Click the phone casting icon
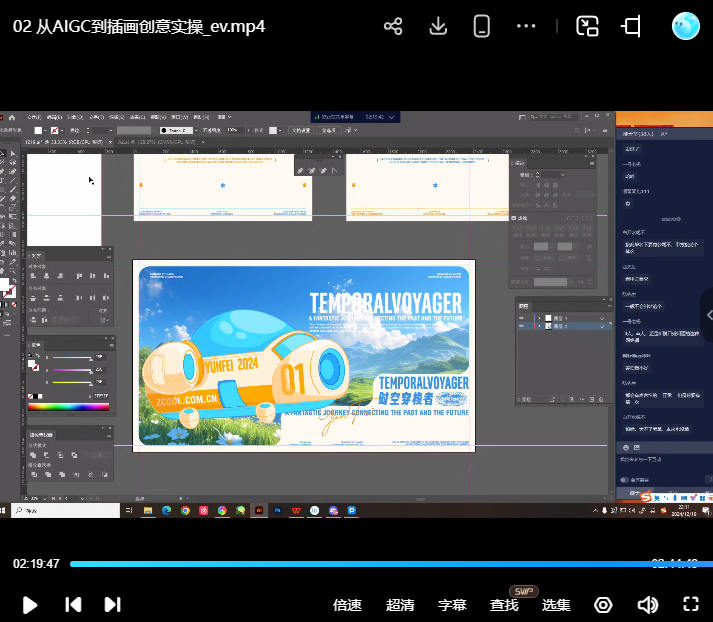Viewport: 713px width, 622px height. [x=482, y=26]
